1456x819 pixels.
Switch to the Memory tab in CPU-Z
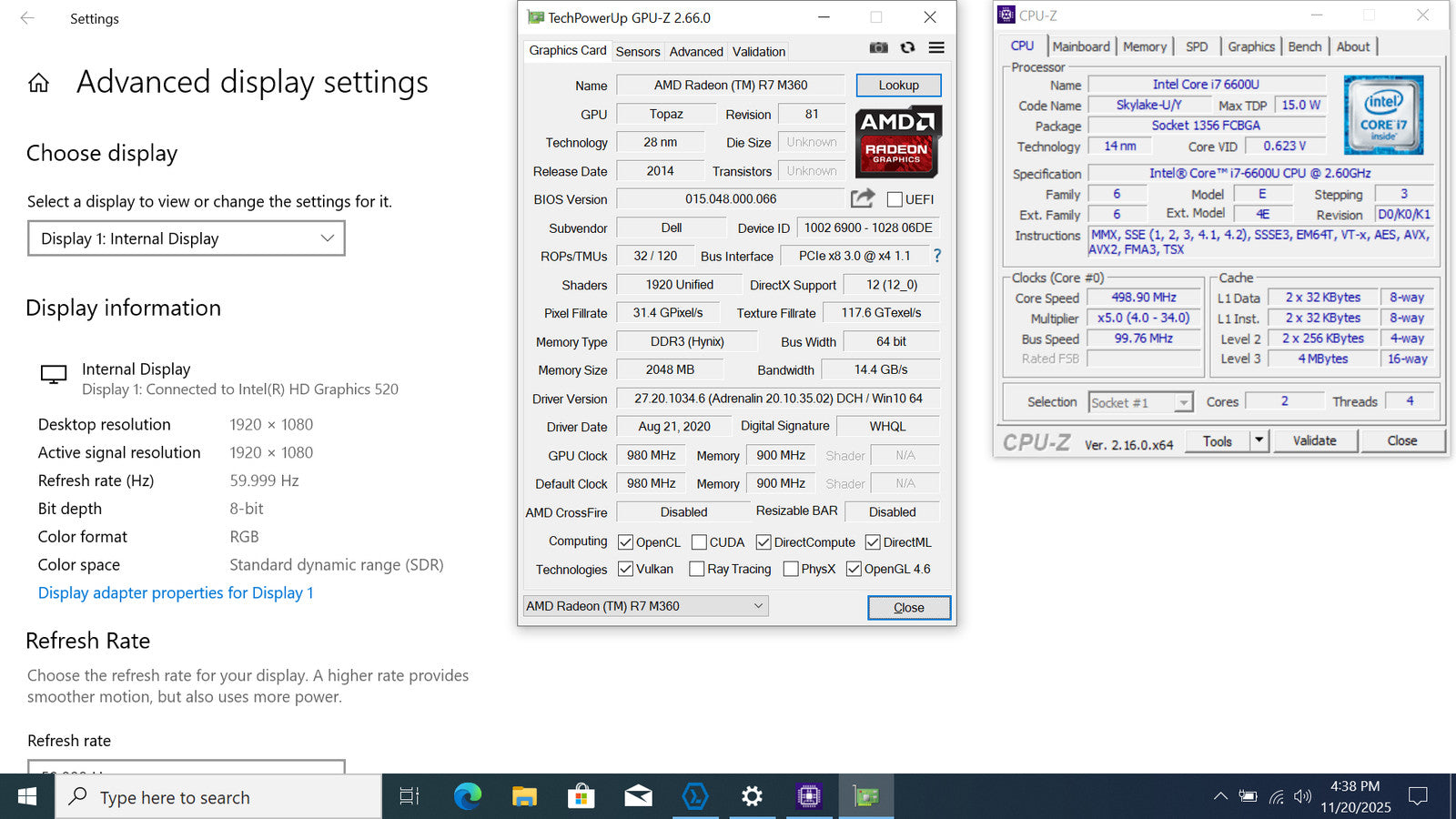pos(1144,46)
